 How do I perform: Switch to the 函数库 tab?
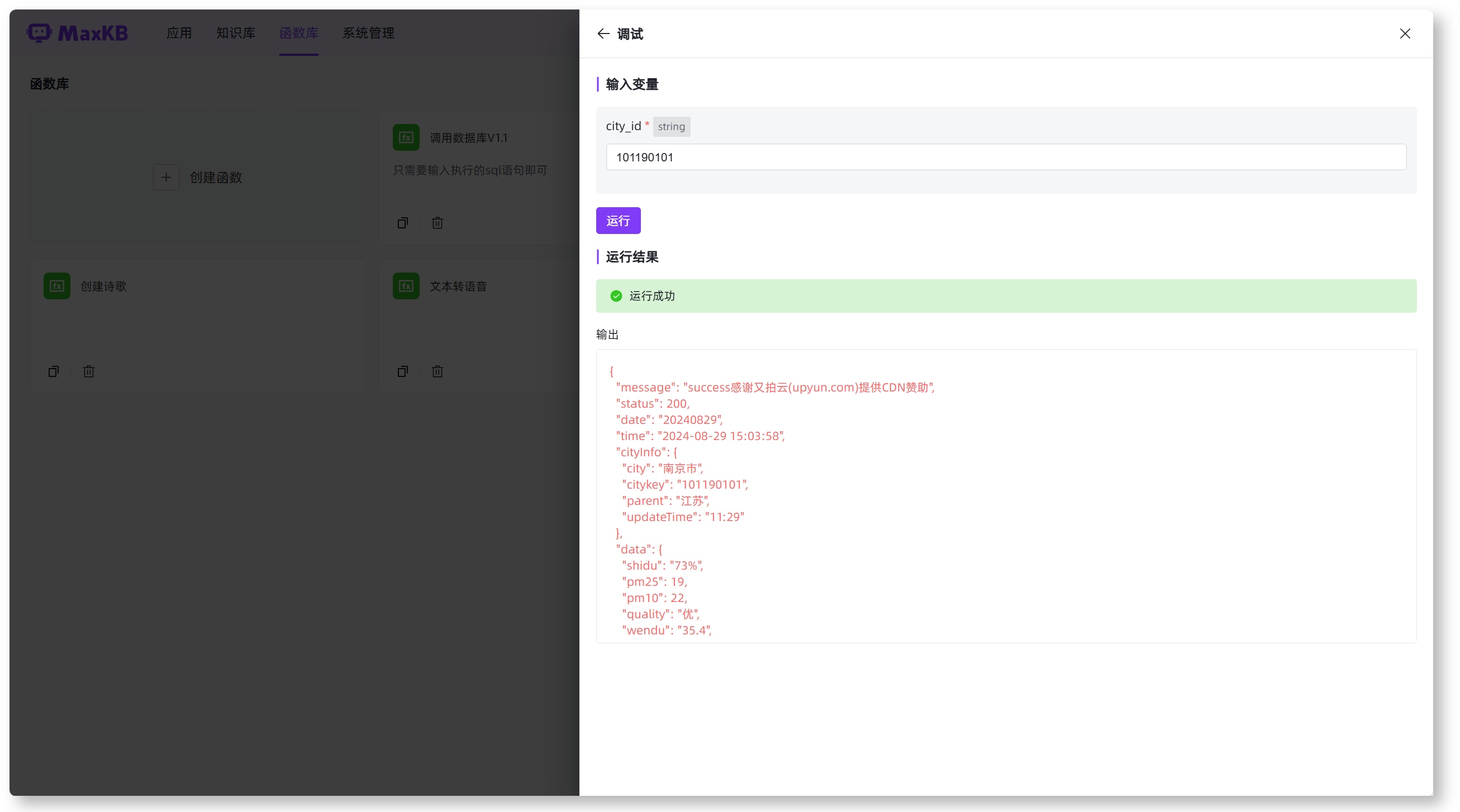[x=299, y=33]
